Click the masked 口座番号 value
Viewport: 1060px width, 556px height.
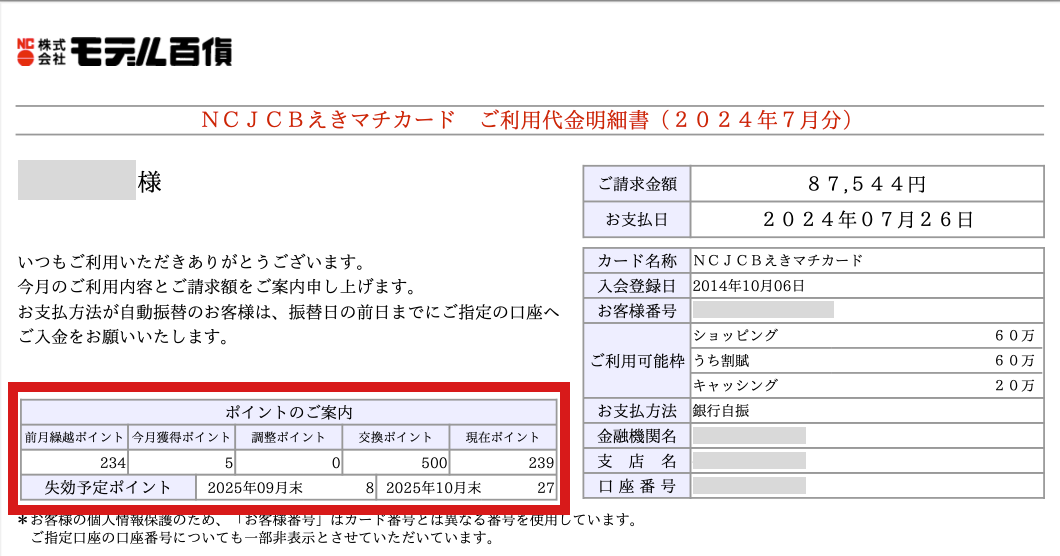coord(749,486)
